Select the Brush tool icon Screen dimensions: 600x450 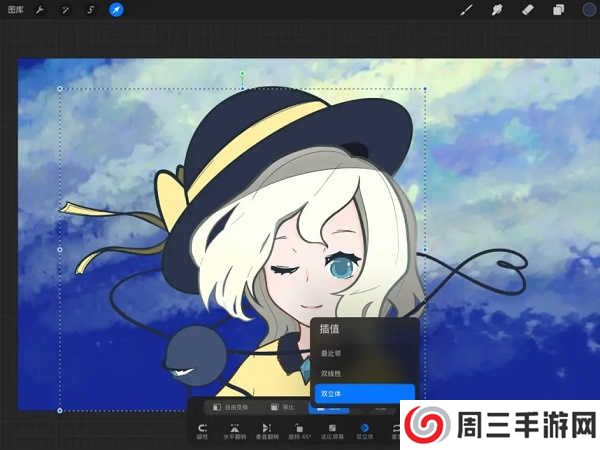tap(466, 10)
